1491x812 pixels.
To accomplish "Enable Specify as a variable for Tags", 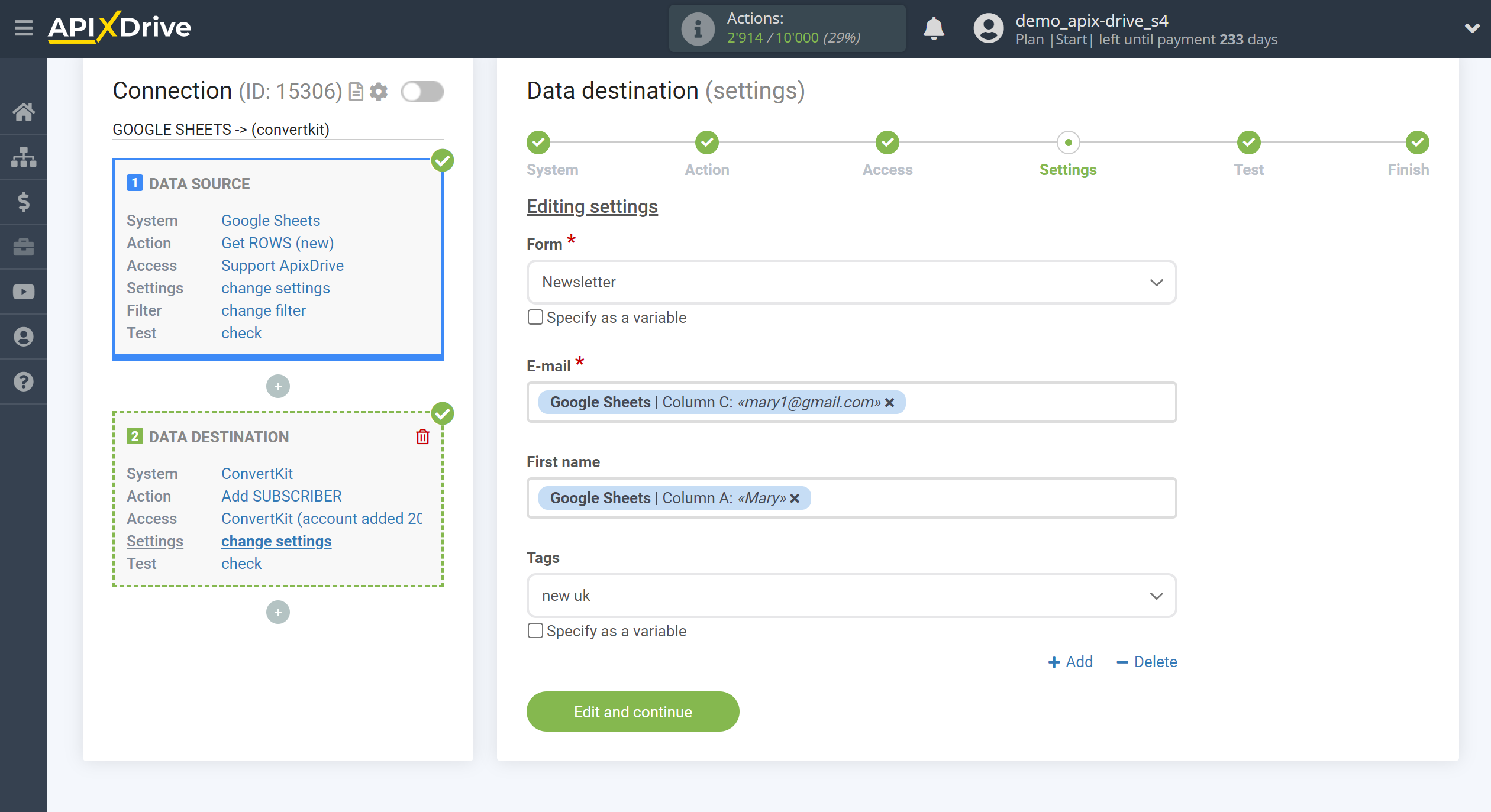I will click(535, 630).
